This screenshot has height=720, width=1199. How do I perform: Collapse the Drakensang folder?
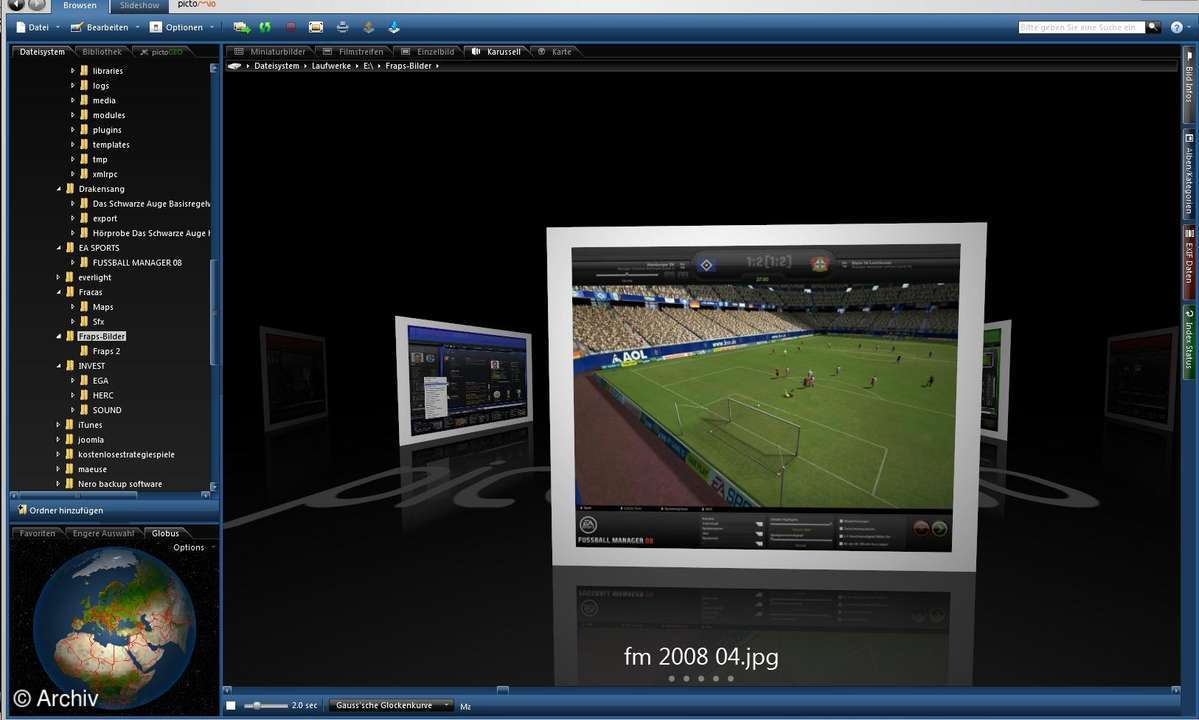(x=59, y=189)
